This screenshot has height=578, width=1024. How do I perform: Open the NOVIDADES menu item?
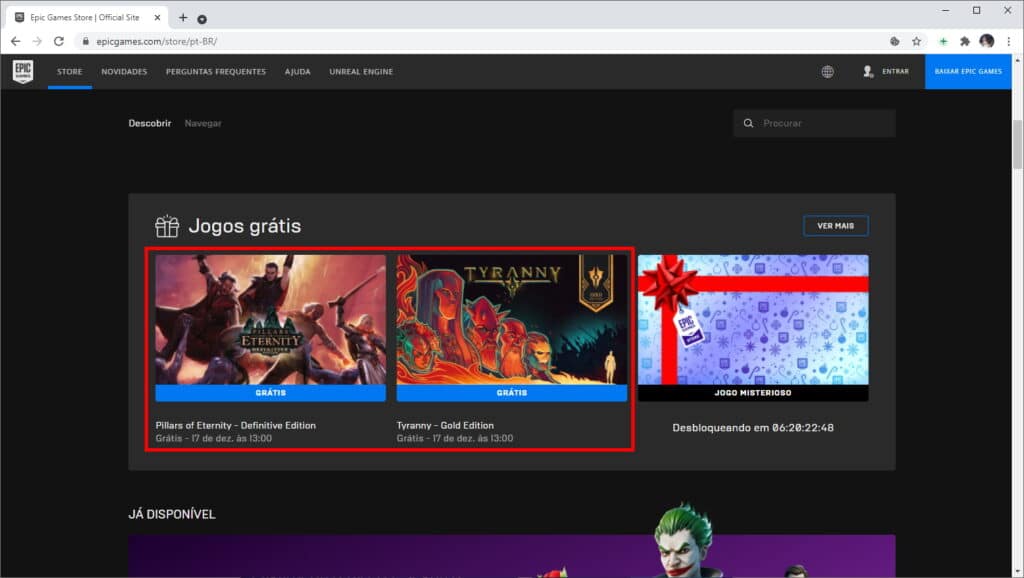124,72
